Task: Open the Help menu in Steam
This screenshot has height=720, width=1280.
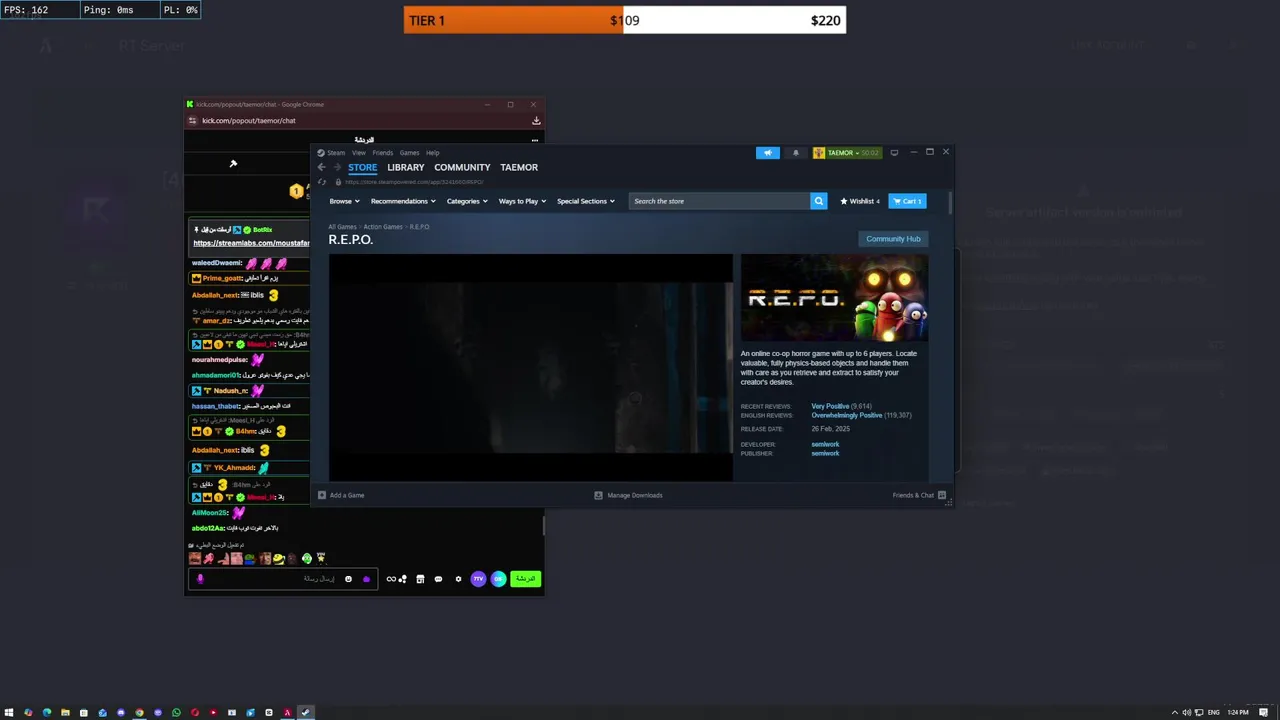Action: coord(432,153)
